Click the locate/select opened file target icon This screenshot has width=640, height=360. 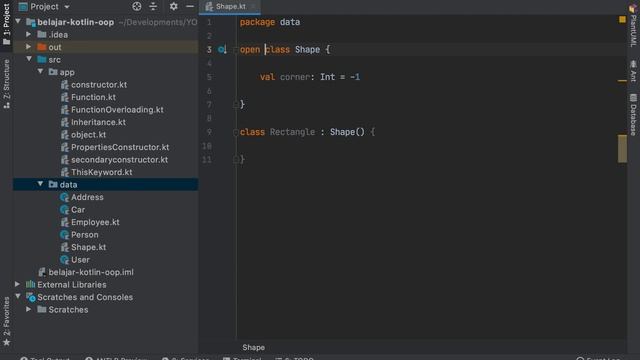point(137,6)
